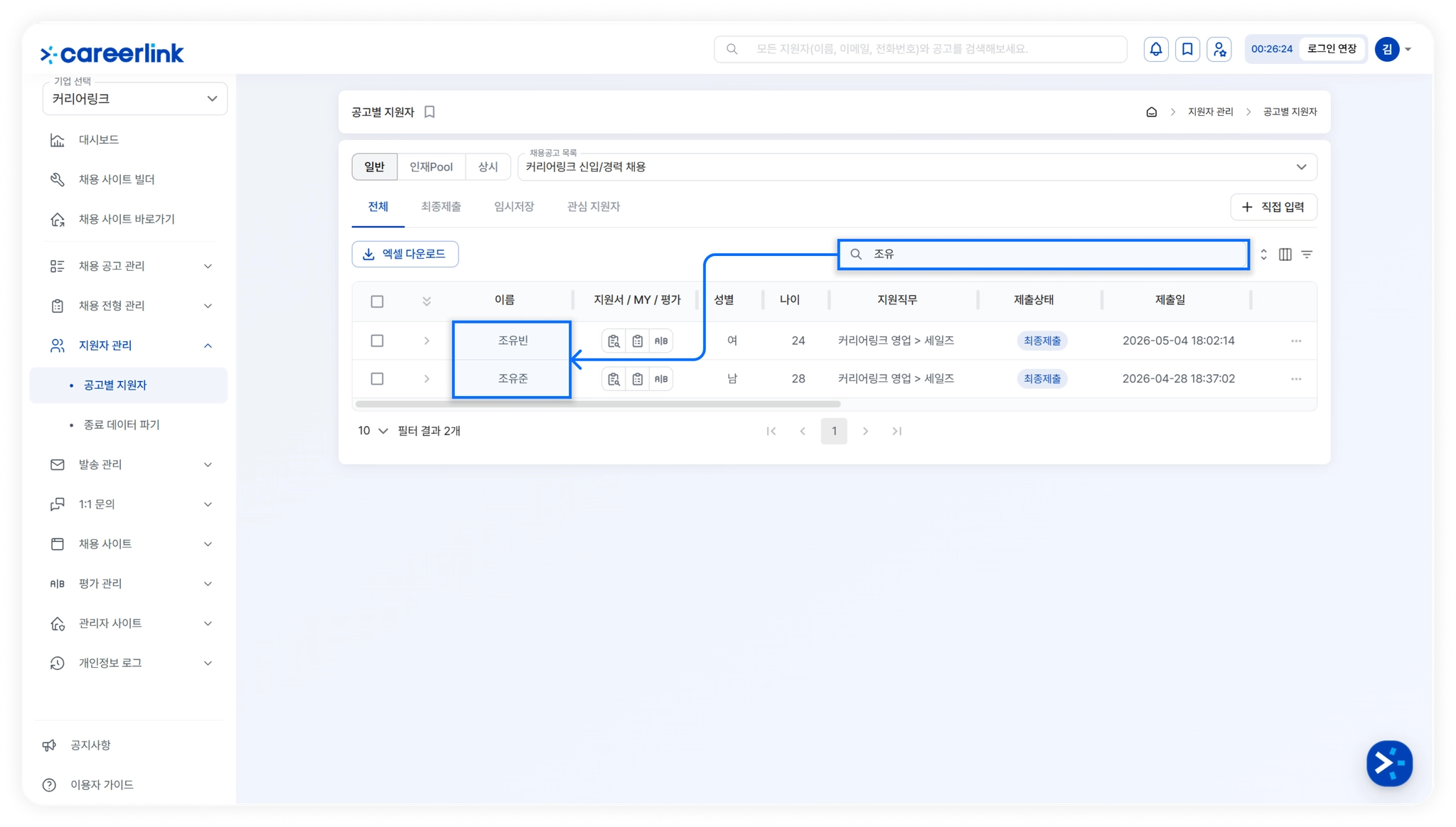Viewport: 1456px width, 827px height.
Task: Click the favorite applicant star-person icon
Action: [x=1219, y=49]
